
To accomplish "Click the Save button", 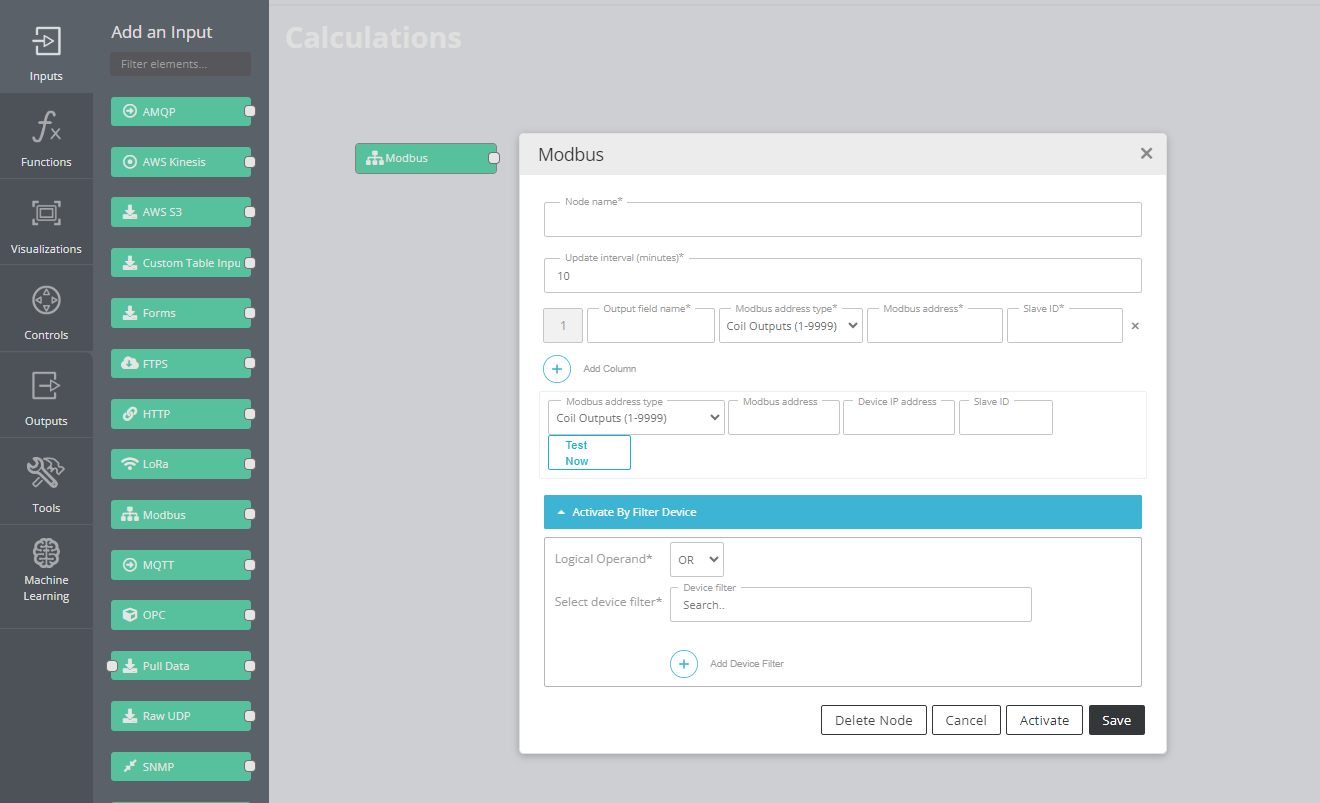I will 1117,720.
